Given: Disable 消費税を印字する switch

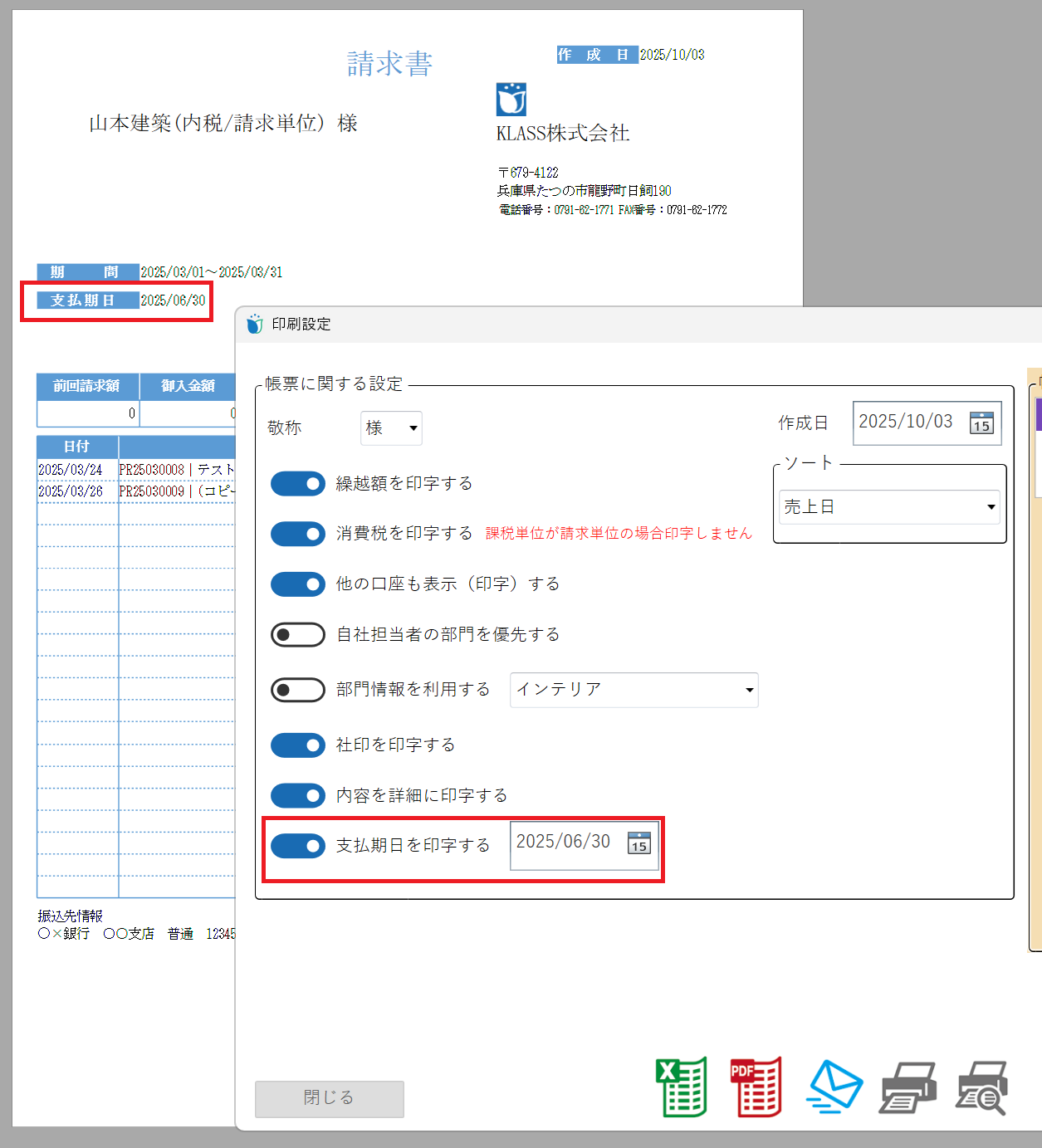Looking at the screenshot, I should [x=298, y=534].
